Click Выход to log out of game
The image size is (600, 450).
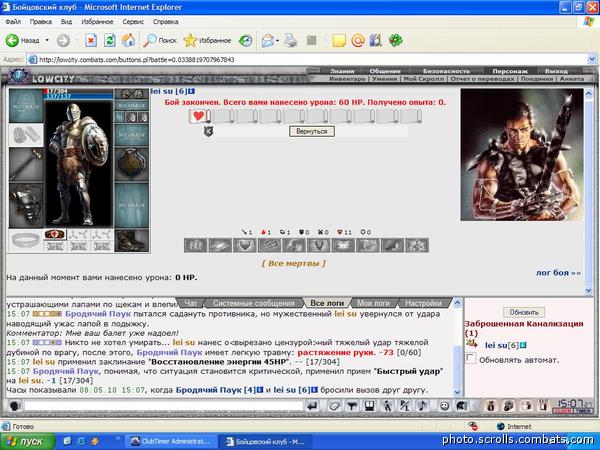coord(556,71)
